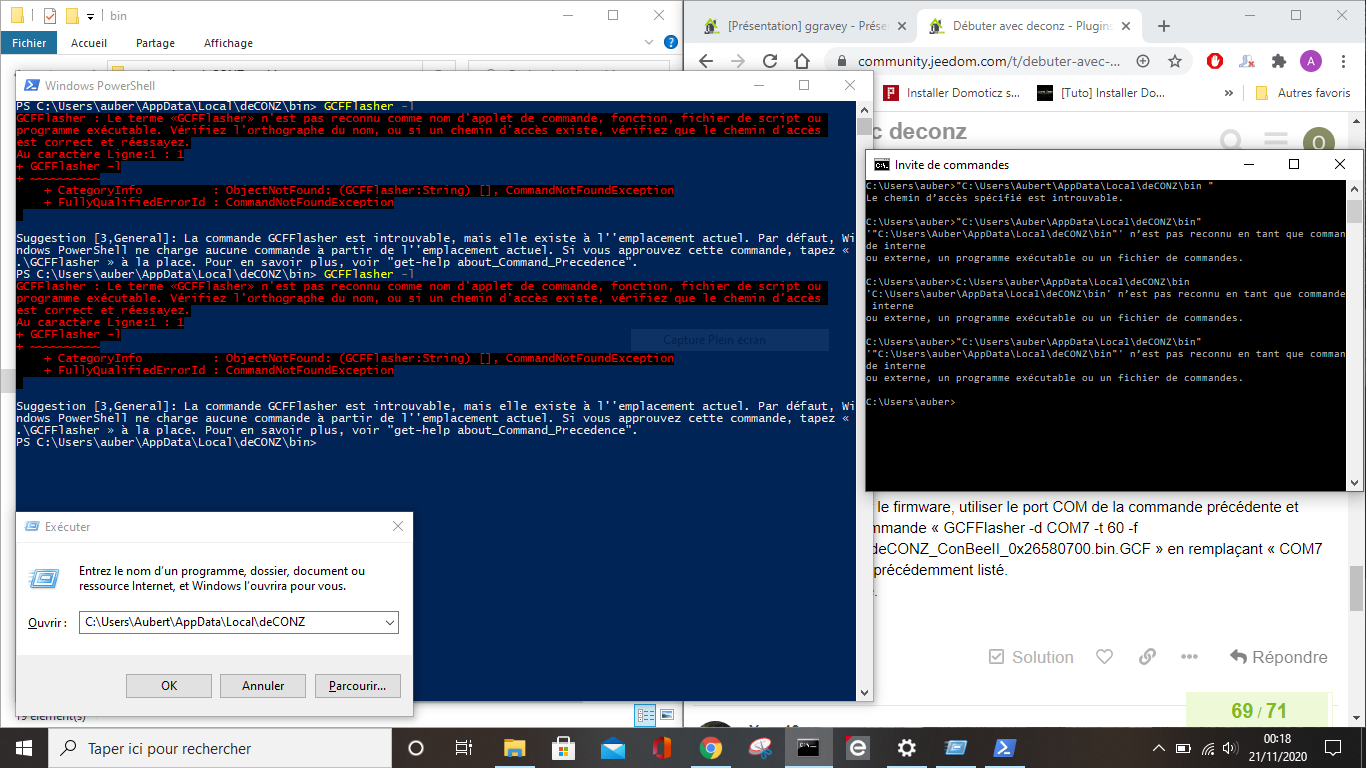The image size is (1366, 768).
Task: Switch to PowerShell taskbar icon
Action: tap(1004, 748)
